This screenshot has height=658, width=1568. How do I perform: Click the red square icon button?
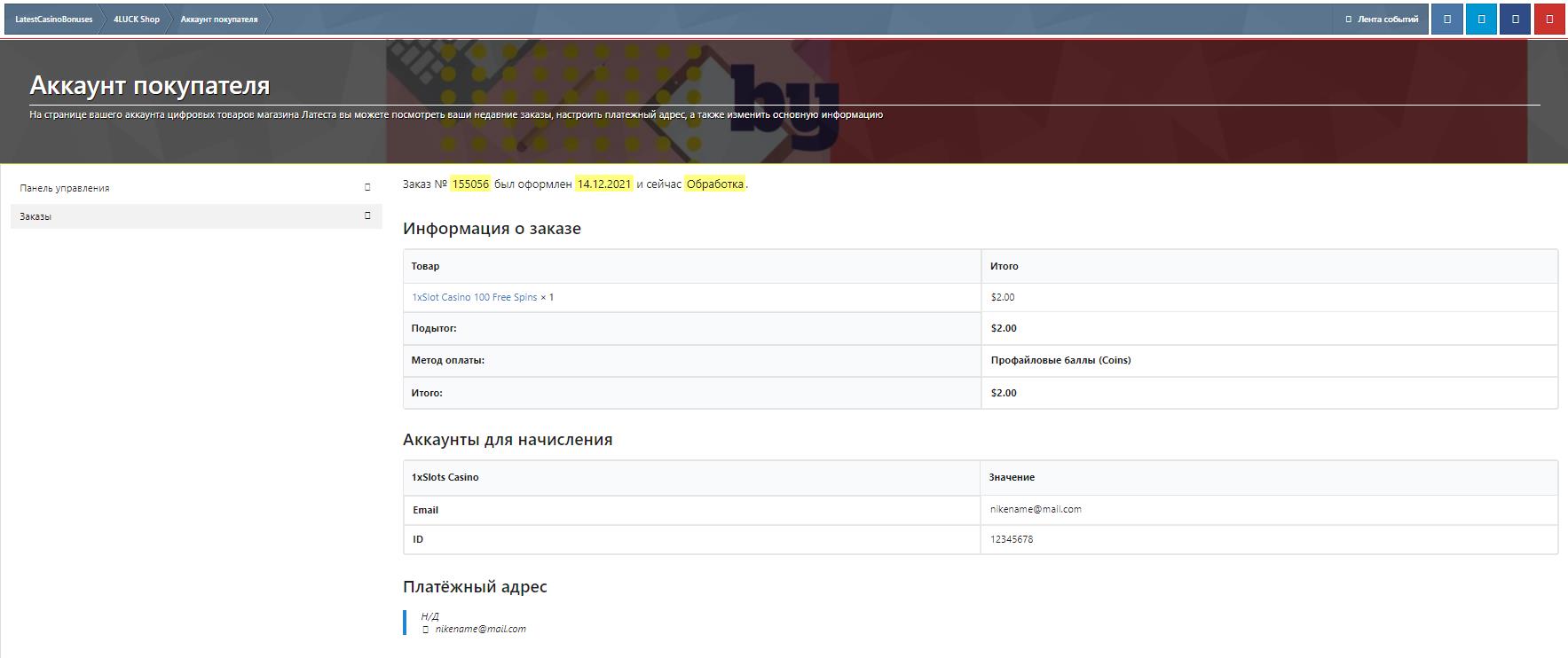coord(1549,19)
